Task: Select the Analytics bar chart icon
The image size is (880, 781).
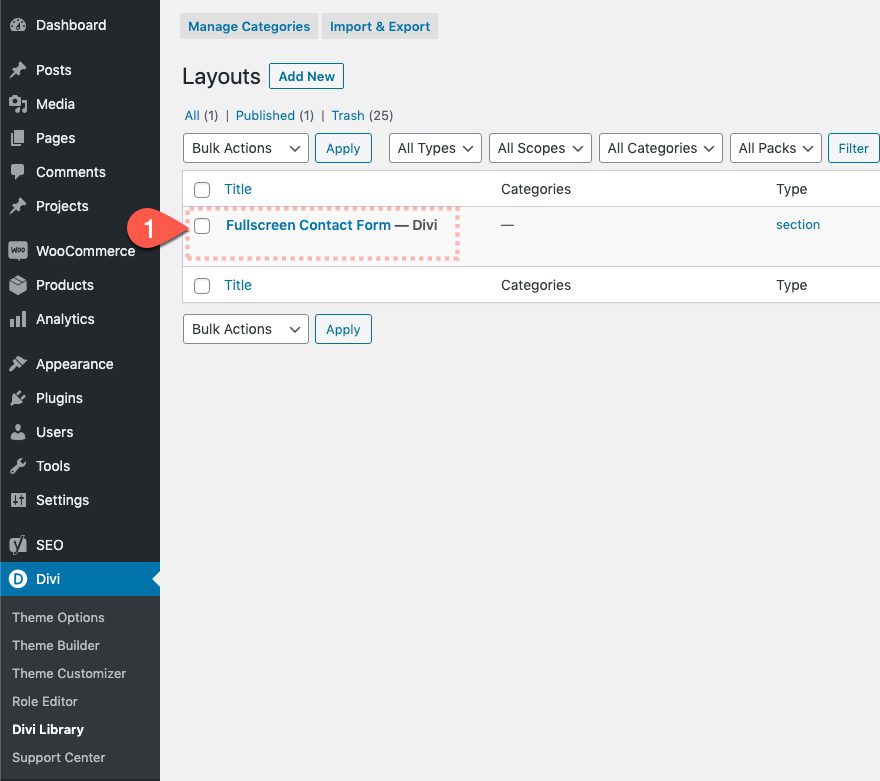Action: coord(20,319)
